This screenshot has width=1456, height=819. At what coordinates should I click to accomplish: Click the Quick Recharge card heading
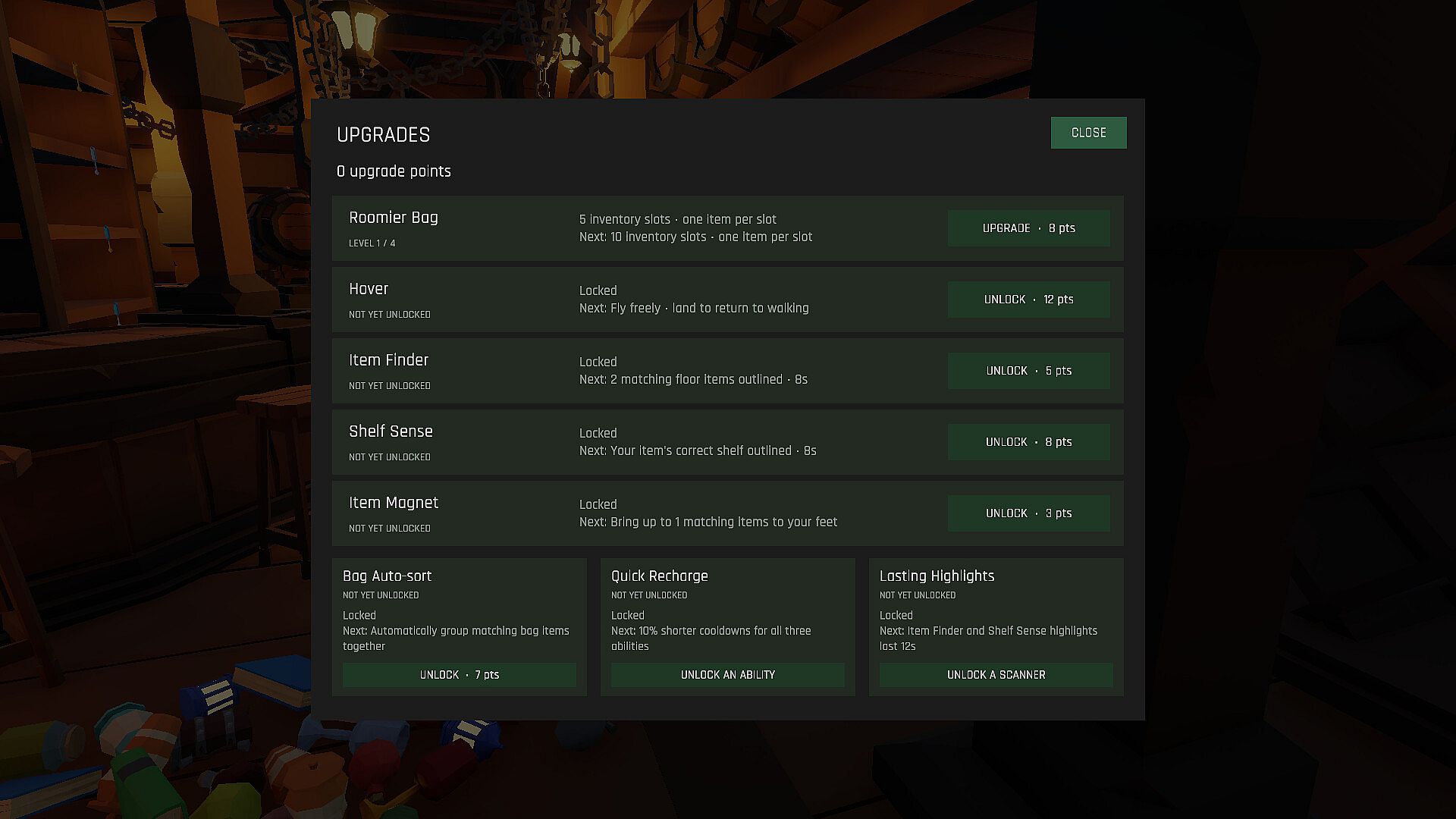[x=659, y=576]
